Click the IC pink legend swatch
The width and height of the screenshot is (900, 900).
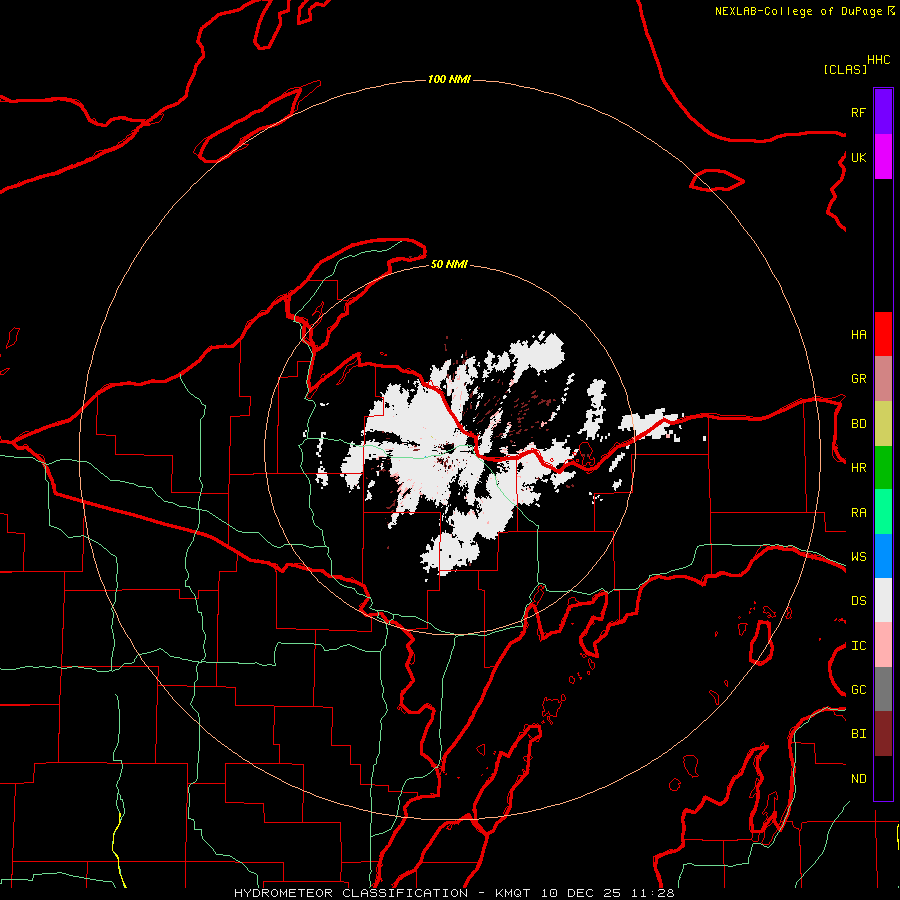point(883,645)
